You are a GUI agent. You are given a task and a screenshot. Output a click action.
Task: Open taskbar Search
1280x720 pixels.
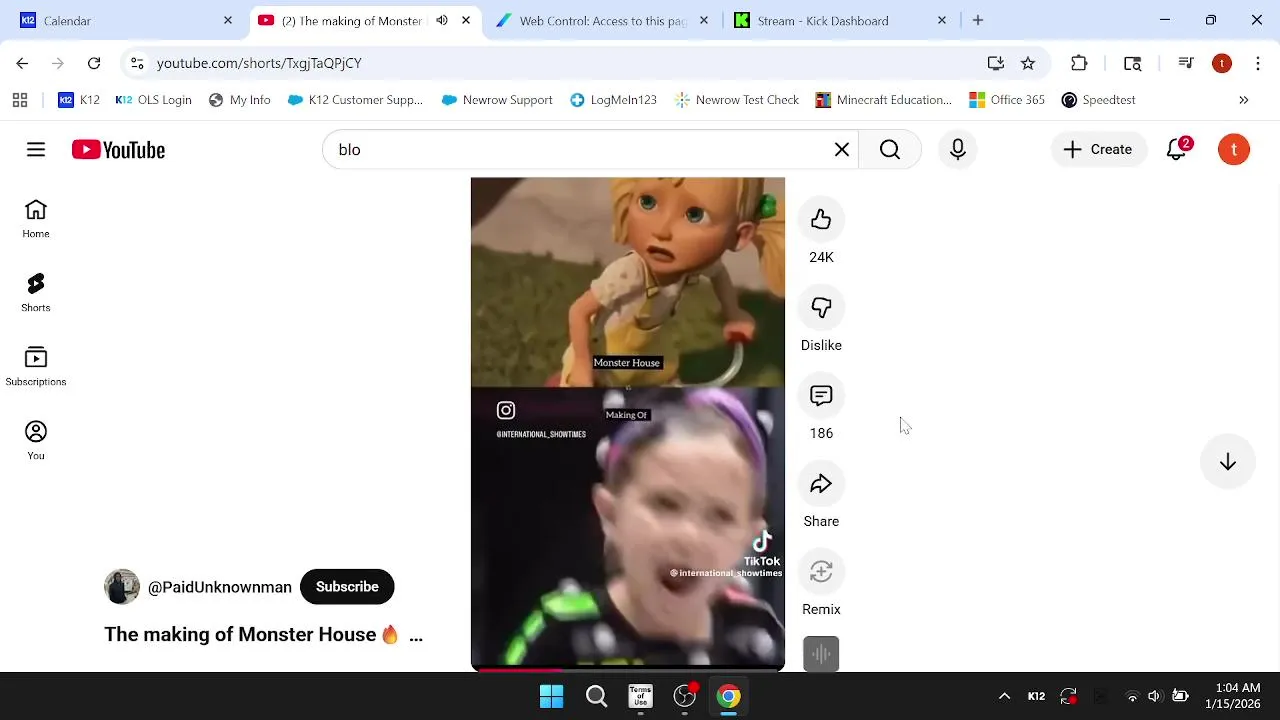(x=596, y=696)
